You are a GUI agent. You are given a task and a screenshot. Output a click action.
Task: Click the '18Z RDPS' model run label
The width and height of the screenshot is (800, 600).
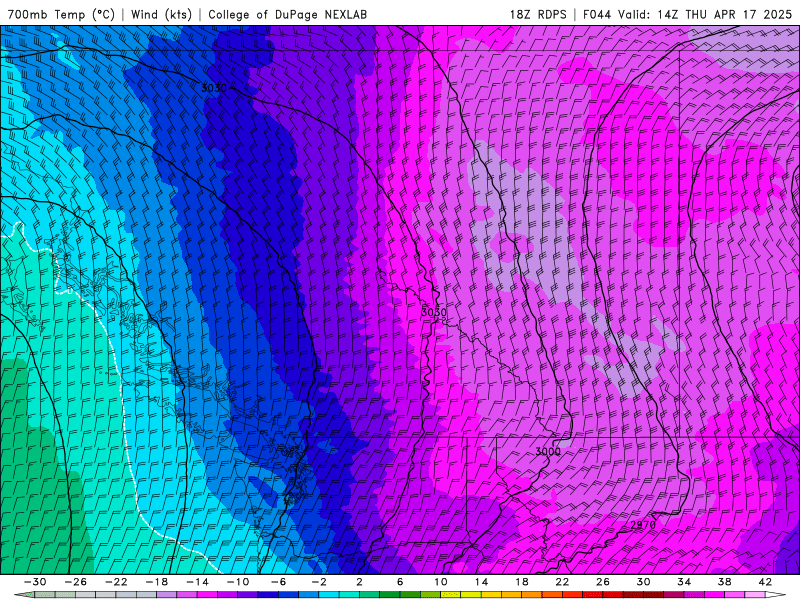tap(538, 14)
